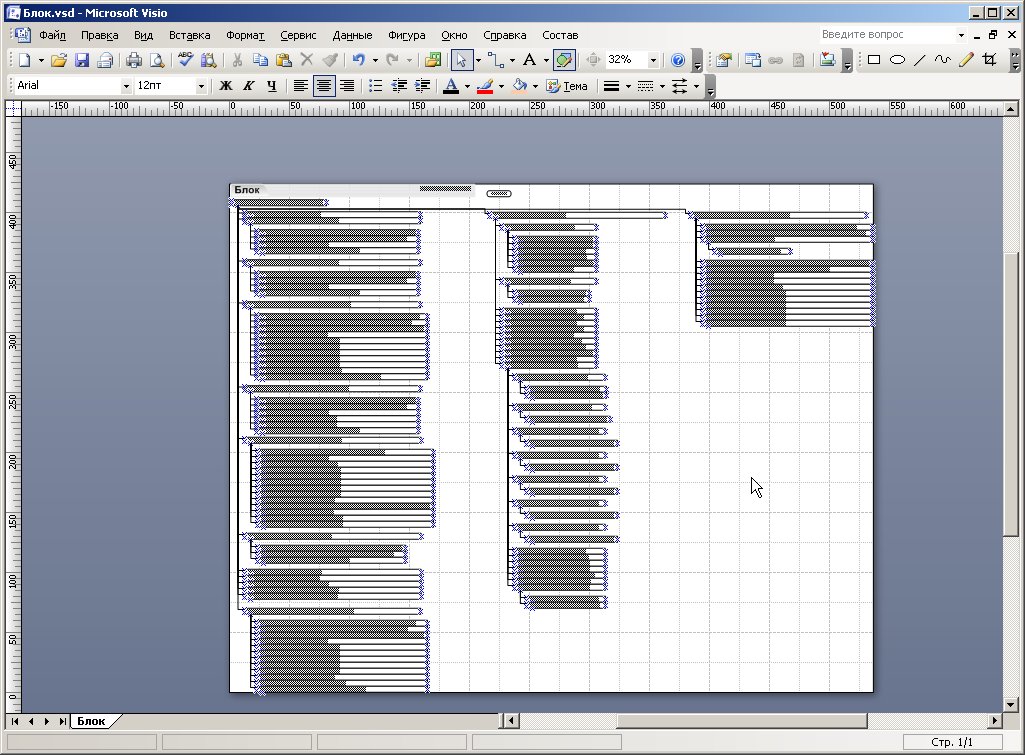Paste with the clipboard icon
Viewport: 1025px width, 755px height.
[x=284, y=60]
